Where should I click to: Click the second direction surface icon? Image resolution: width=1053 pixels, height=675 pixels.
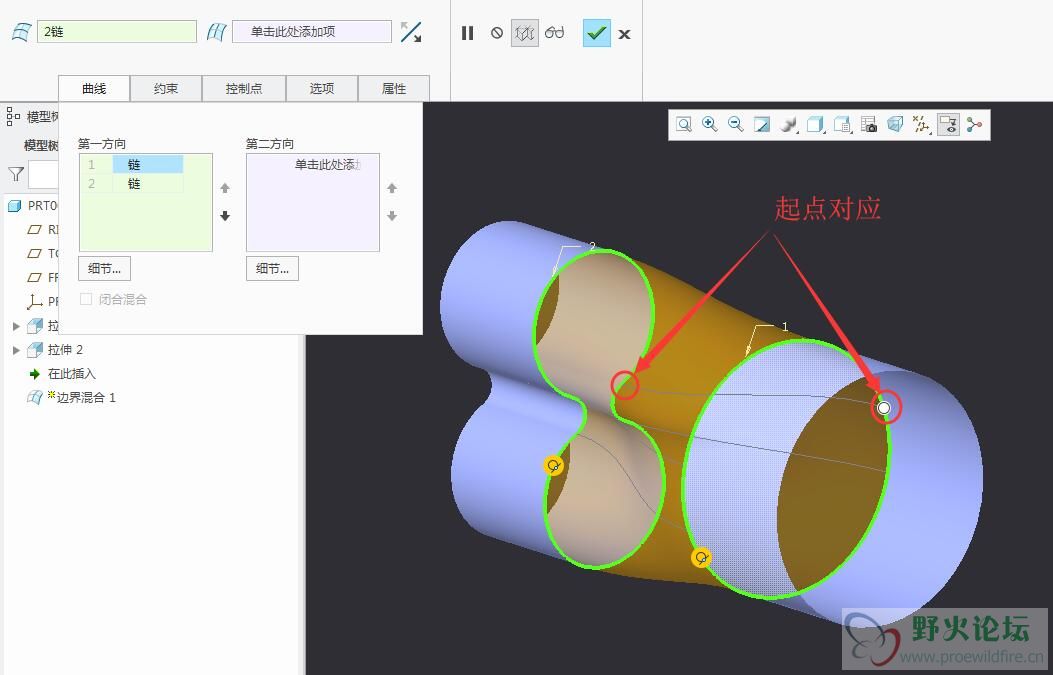coord(216,32)
